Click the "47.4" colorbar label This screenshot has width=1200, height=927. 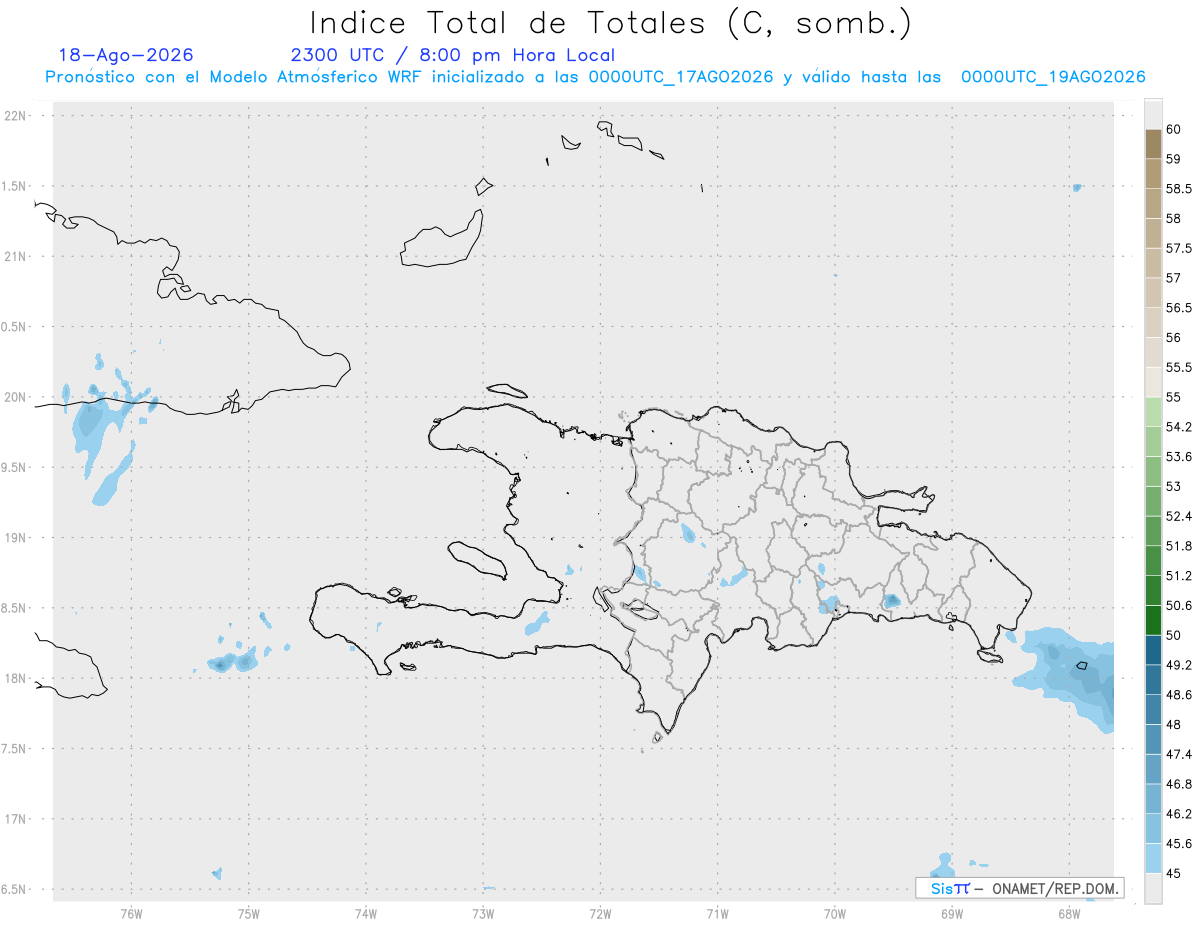1179,754
